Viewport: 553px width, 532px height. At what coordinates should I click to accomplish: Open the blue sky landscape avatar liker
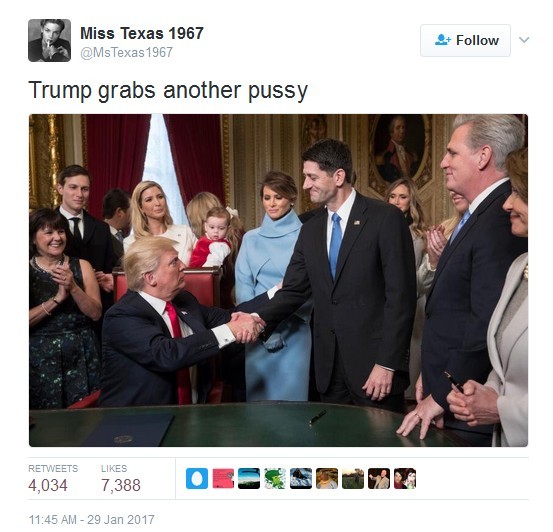[249, 478]
